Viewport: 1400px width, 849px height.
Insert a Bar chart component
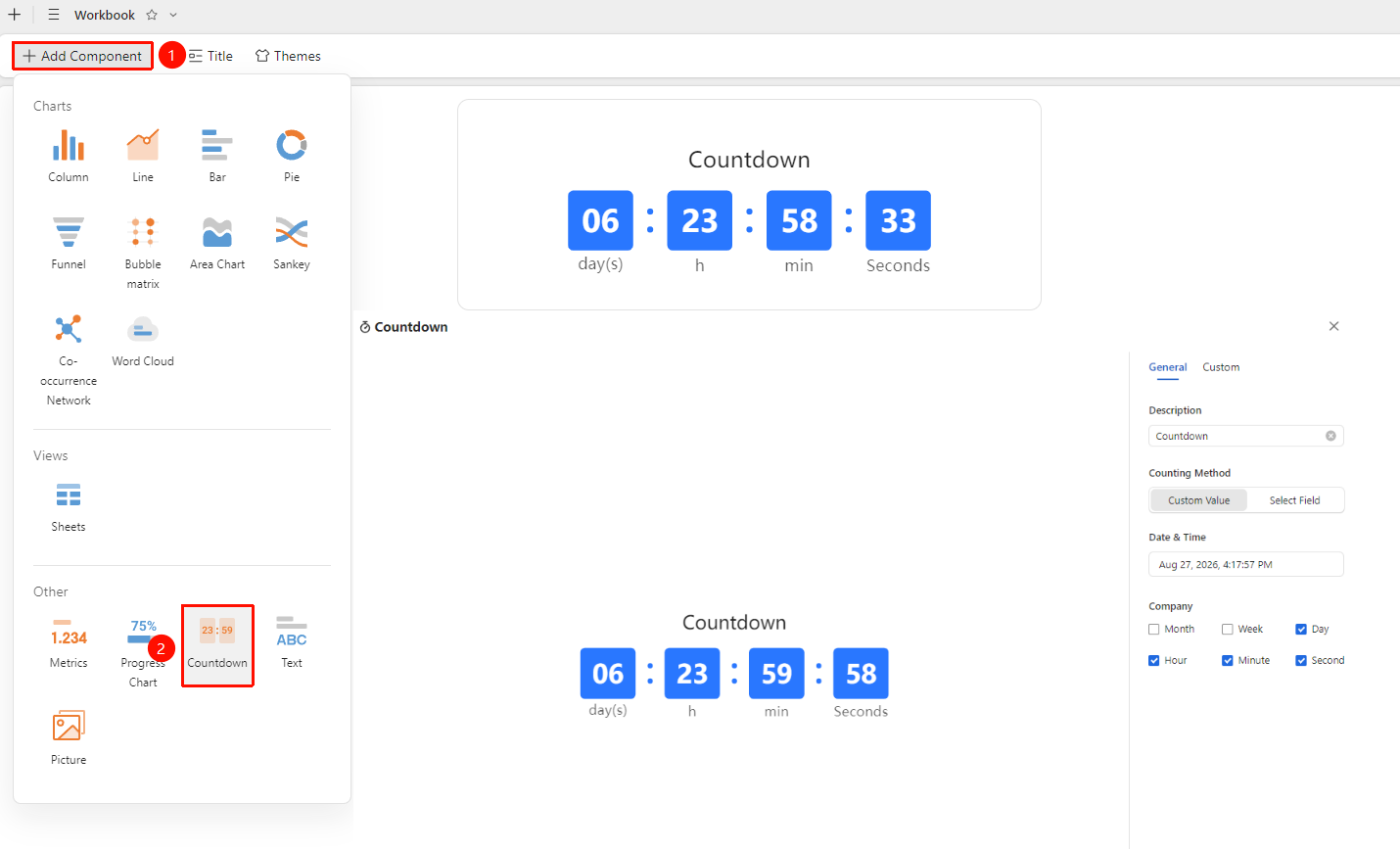tap(217, 156)
